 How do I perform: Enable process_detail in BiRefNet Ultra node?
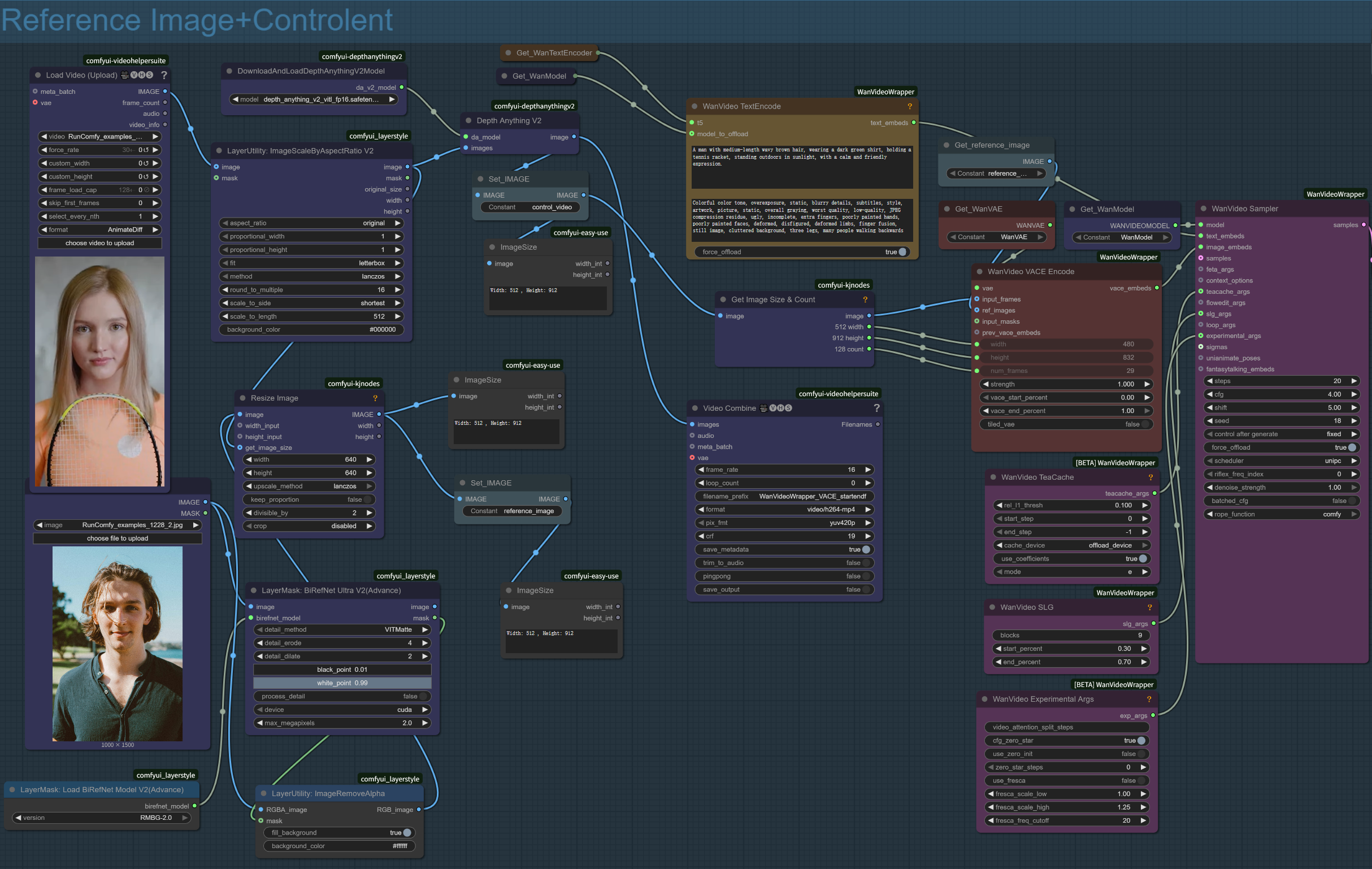pos(342,696)
